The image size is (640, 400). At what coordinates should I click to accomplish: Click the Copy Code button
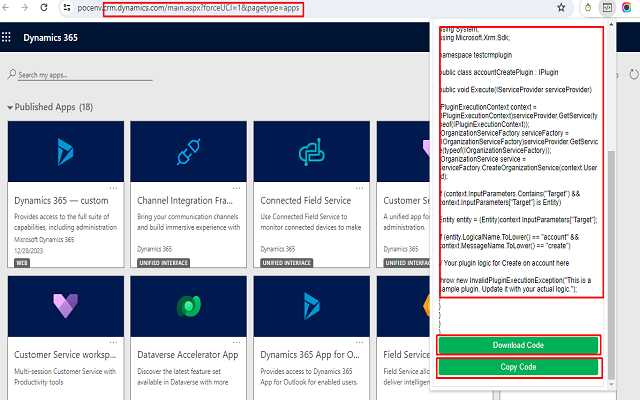[518, 367]
